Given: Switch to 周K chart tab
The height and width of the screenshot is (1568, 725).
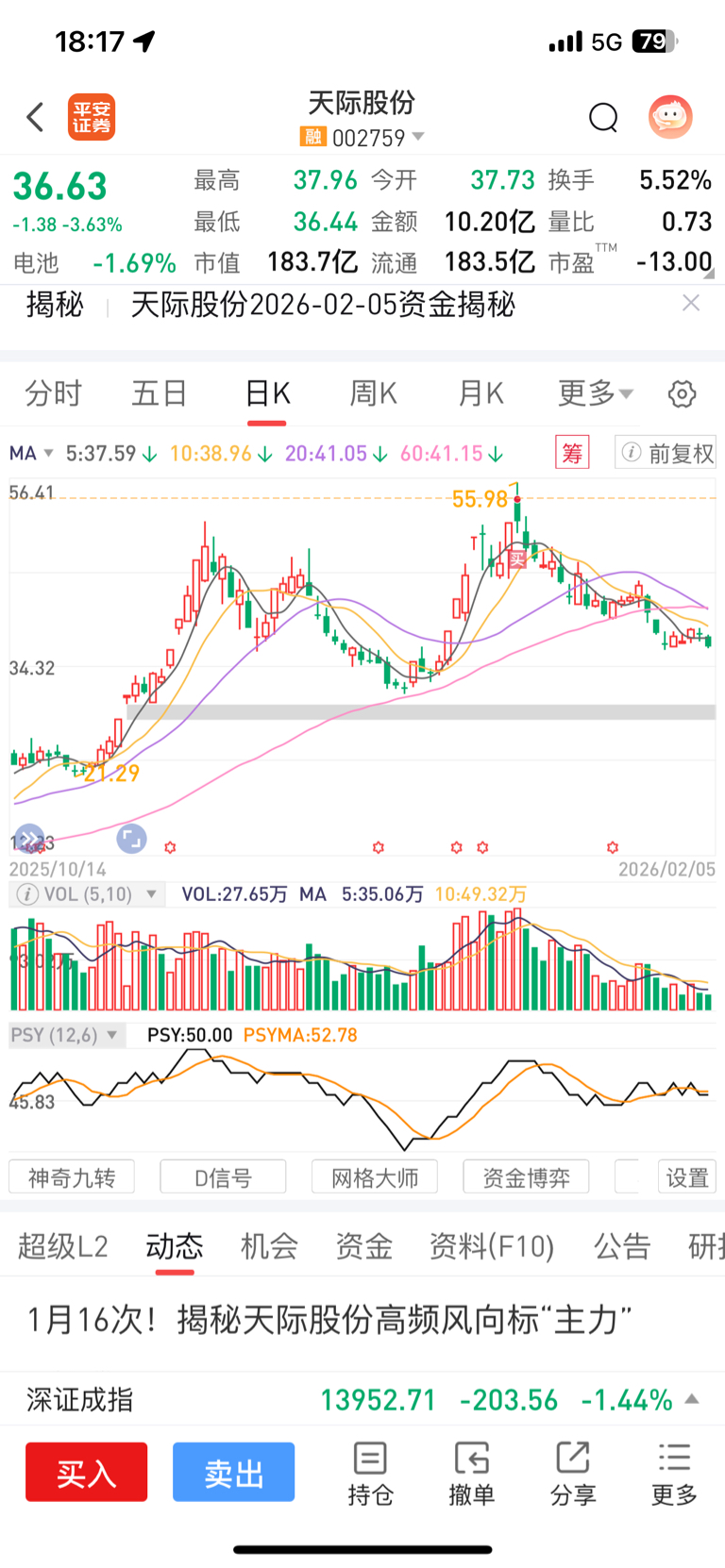Looking at the screenshot, I should click(x=374, y=393).
